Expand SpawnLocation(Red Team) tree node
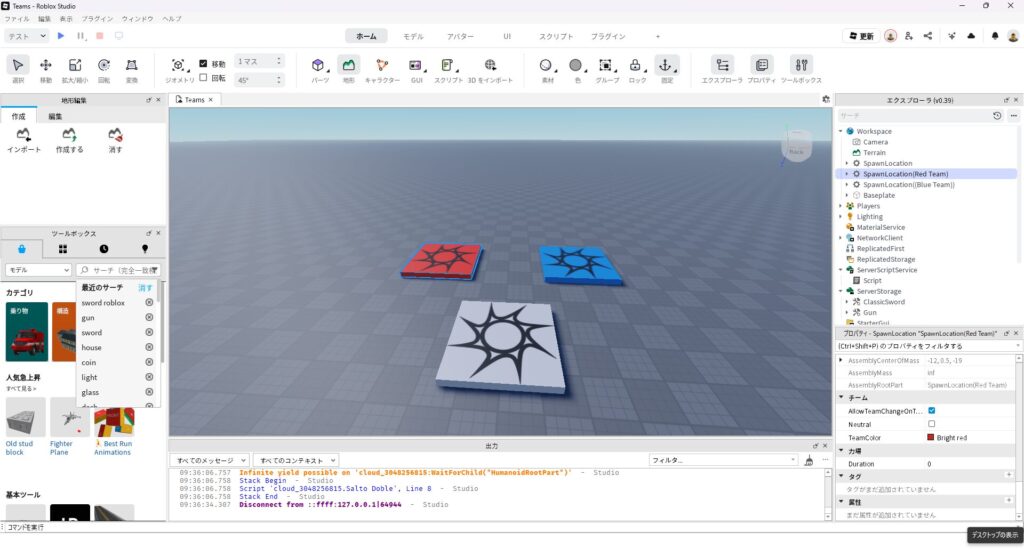The image size is (1024, 549). (x=847, y=174)
